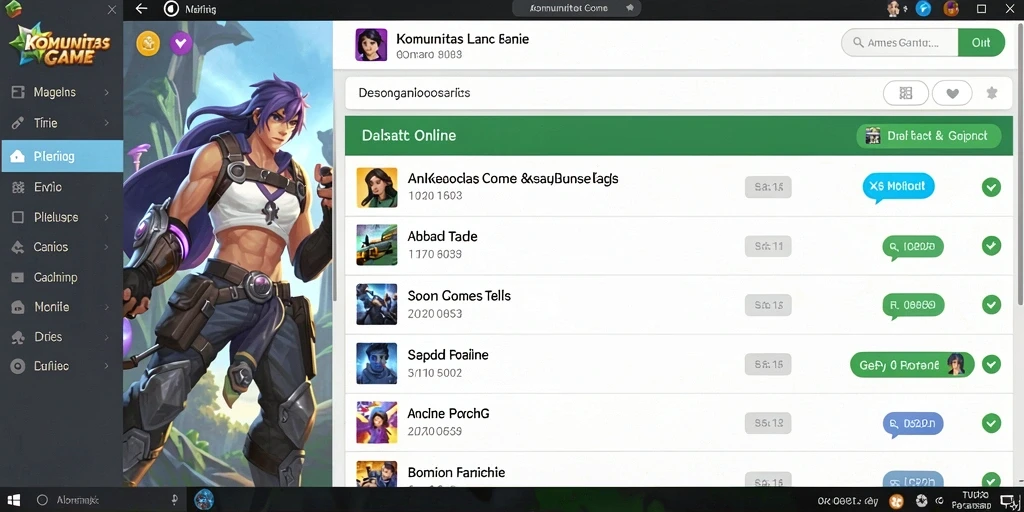Open Windows Start menu
This screenshot has width=1024, height=512.
coord(12,500)
